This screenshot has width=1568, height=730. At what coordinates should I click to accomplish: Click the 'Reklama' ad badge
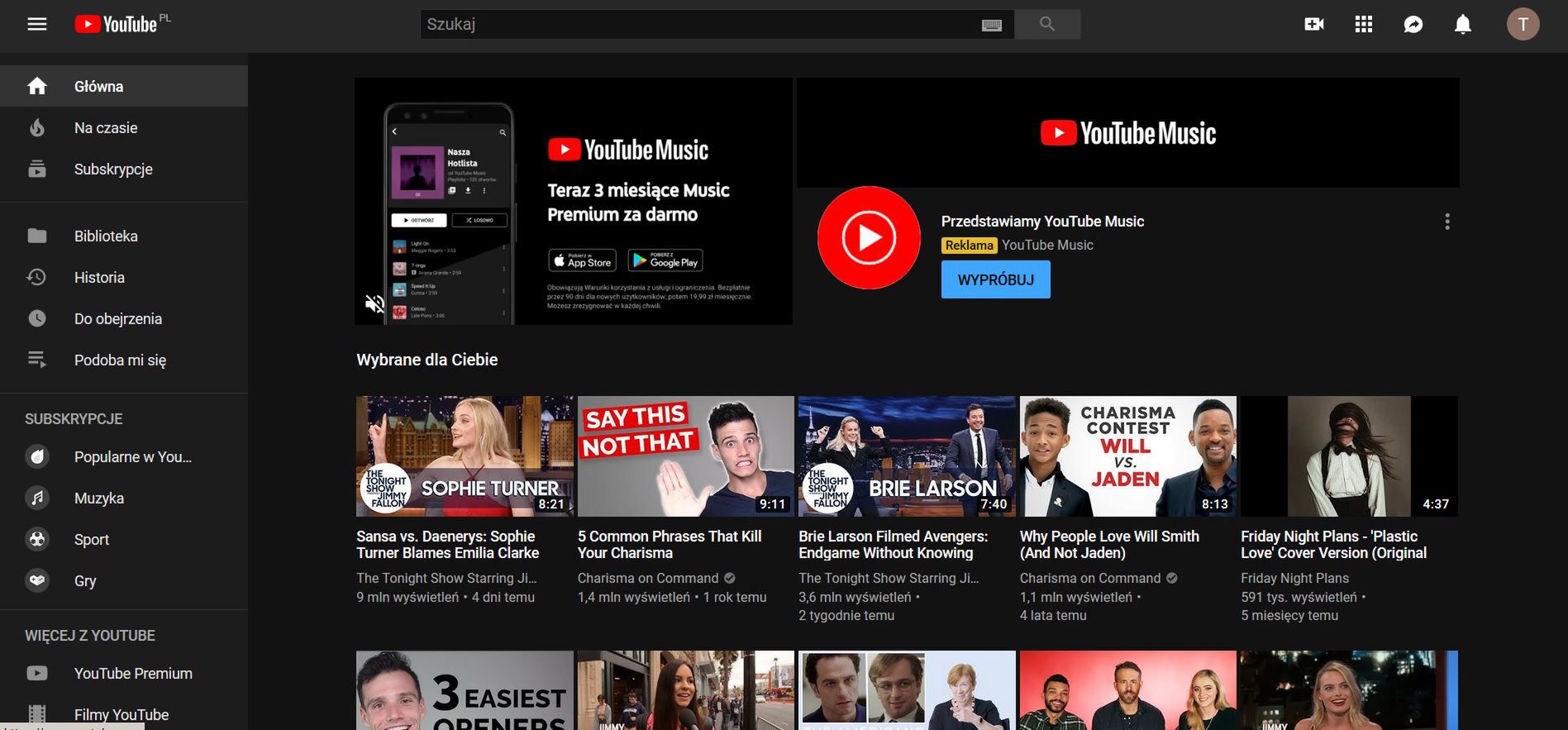tap(969, 245)
